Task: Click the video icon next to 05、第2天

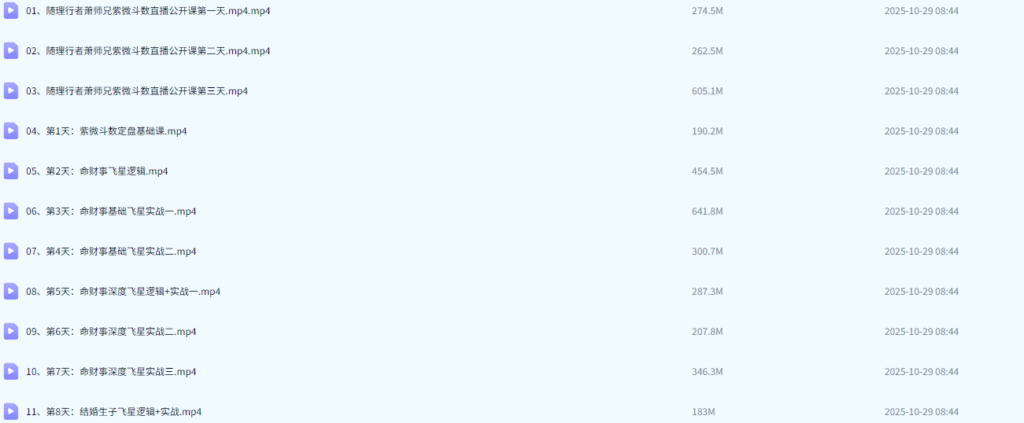Action: click(x=10, y=171)
